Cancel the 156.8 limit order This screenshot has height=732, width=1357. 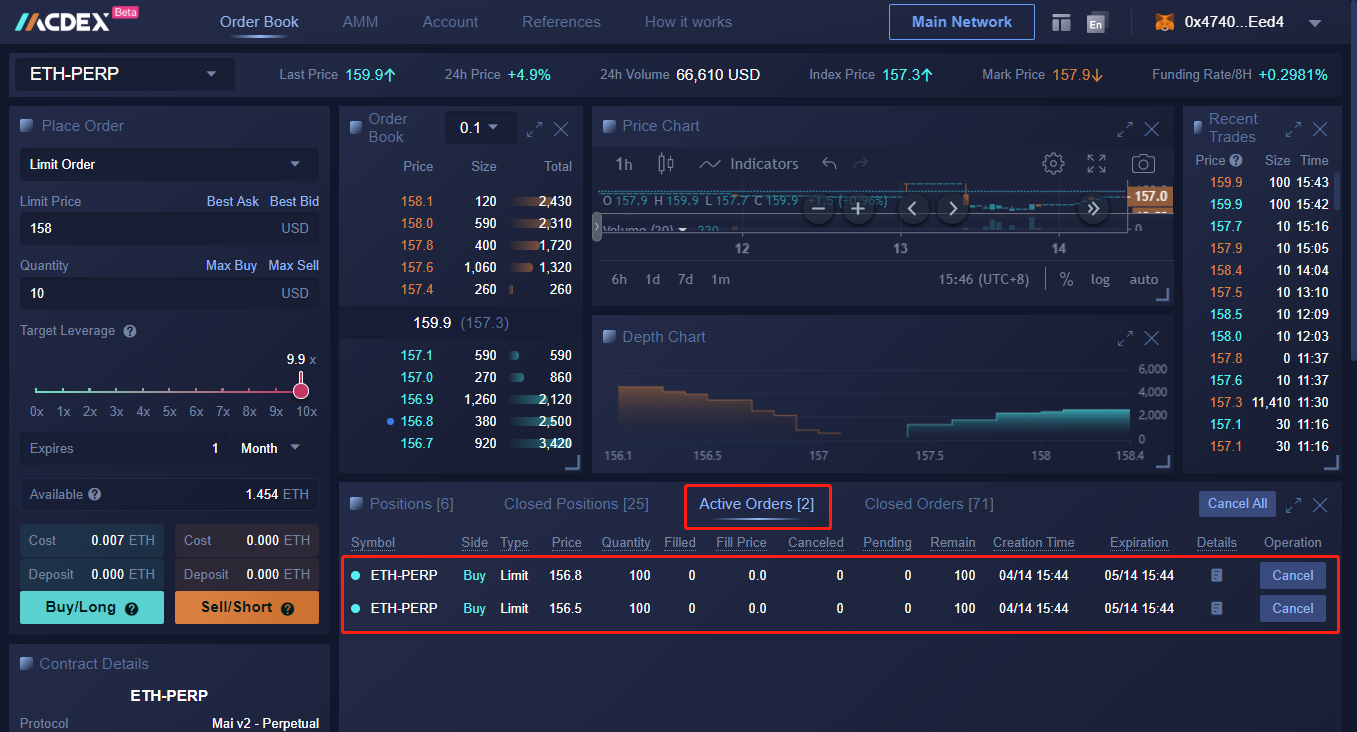(1293, 575)
